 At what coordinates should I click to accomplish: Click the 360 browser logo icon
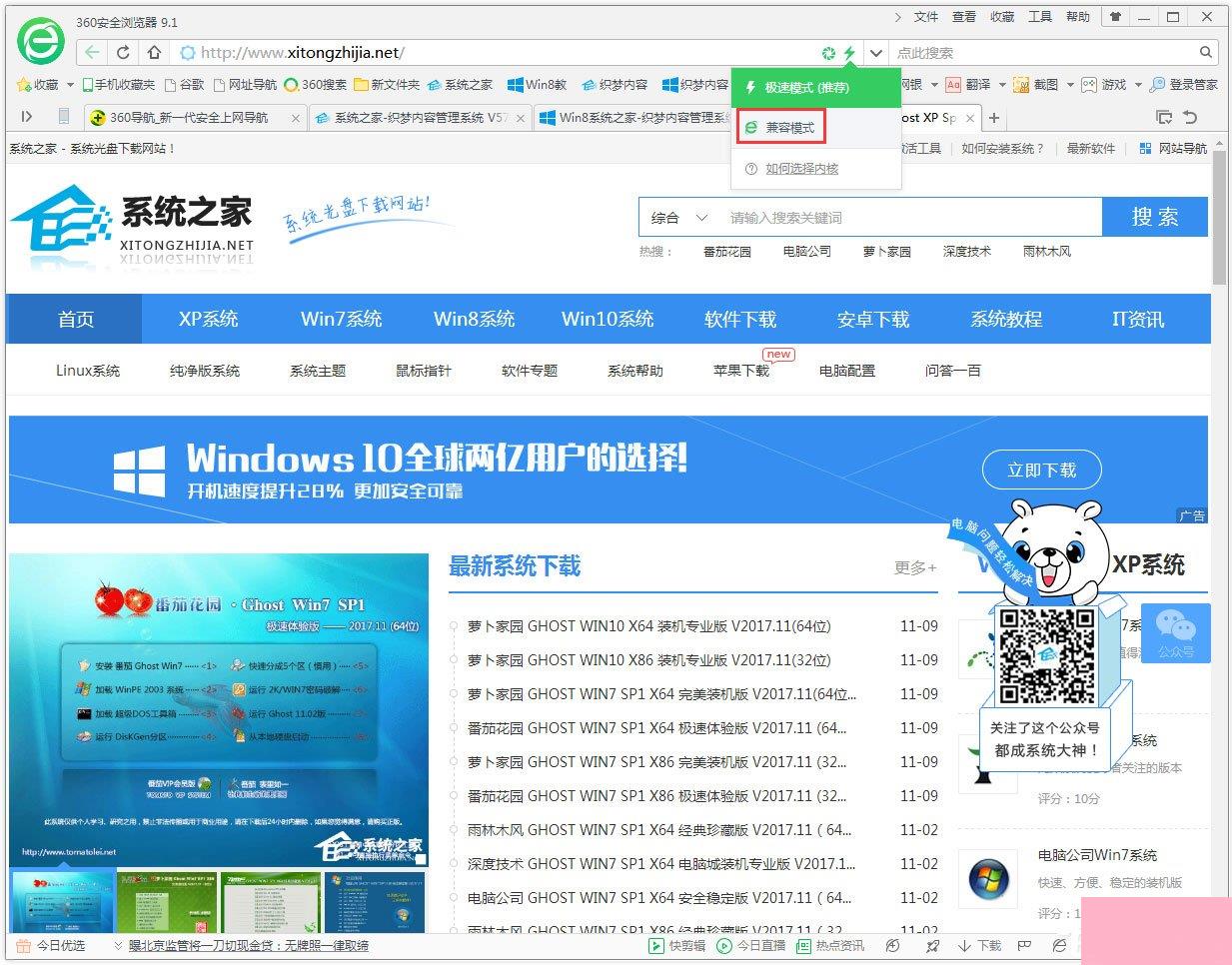point(41,42)
